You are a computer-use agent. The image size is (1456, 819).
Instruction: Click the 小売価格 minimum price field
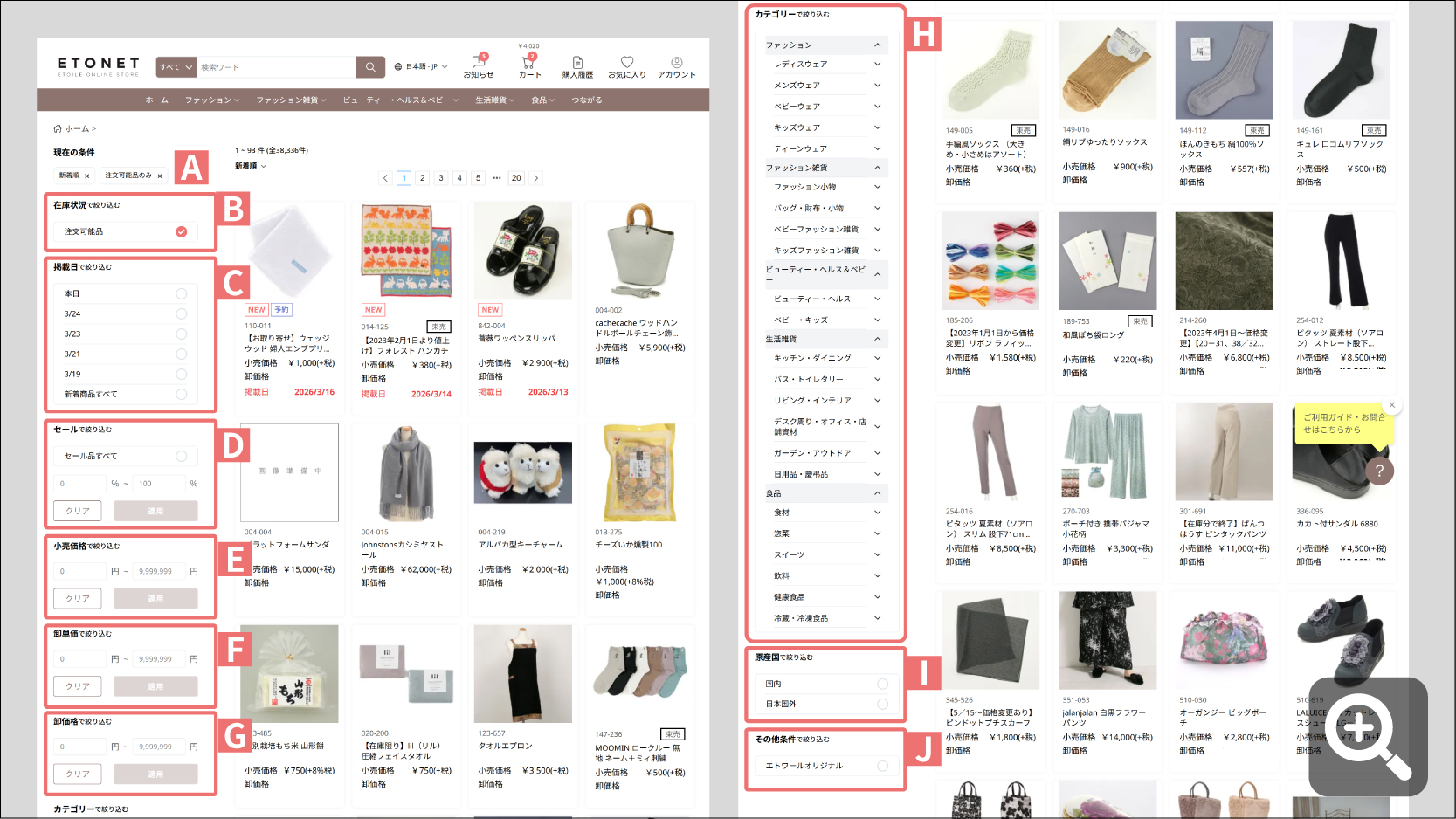click(80, 571)
